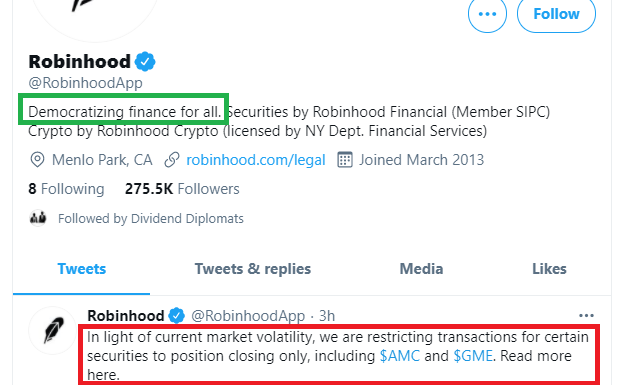Click the chain link icon before robinhood.com/legal
636x385 pixels.
pos(172,160)
